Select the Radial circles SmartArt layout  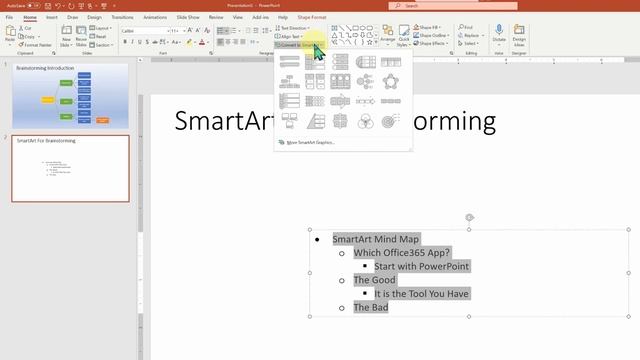click(x=365, y=82)
